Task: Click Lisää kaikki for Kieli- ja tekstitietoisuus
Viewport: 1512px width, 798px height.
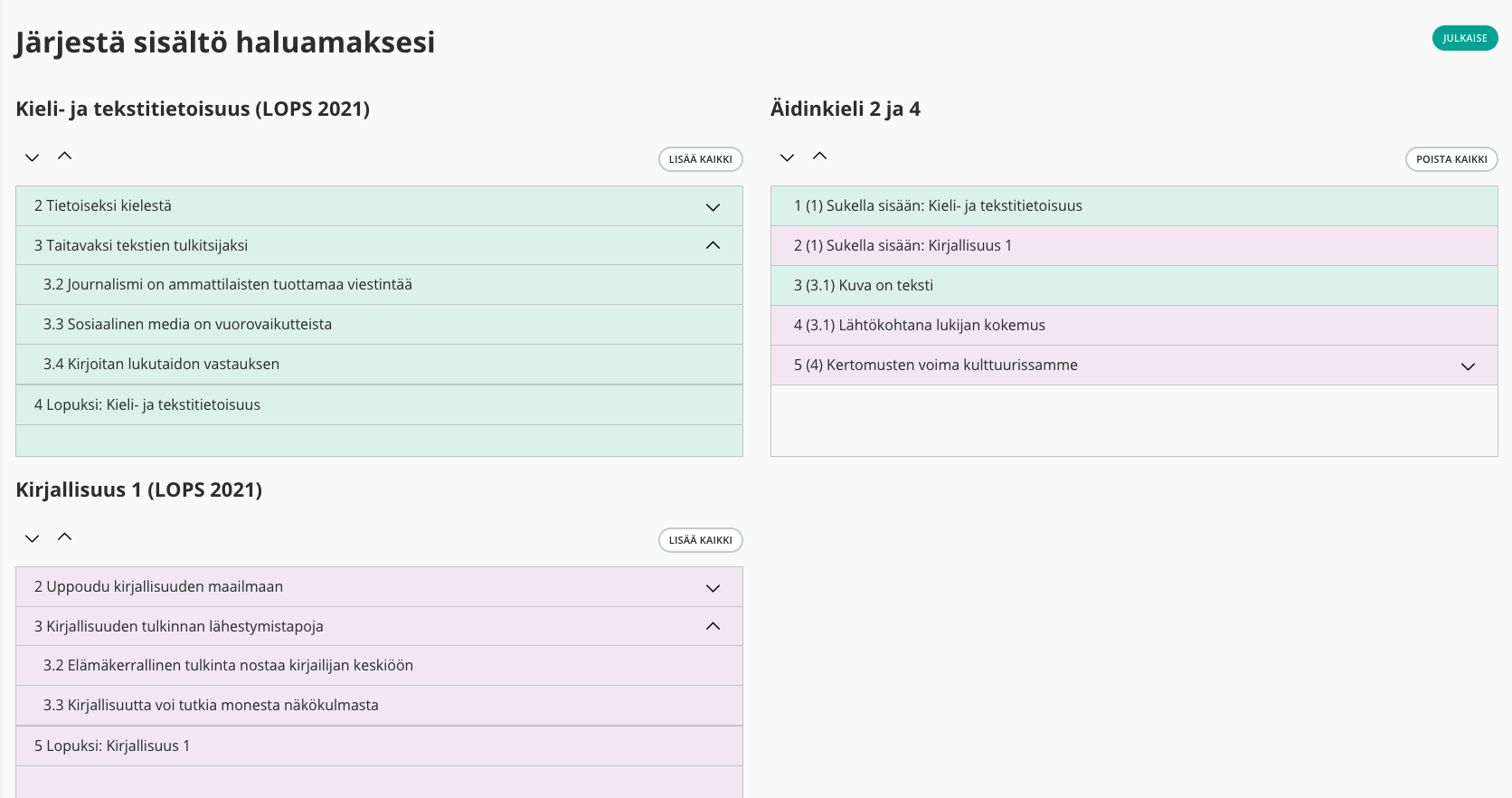Action: click(700, 159)
